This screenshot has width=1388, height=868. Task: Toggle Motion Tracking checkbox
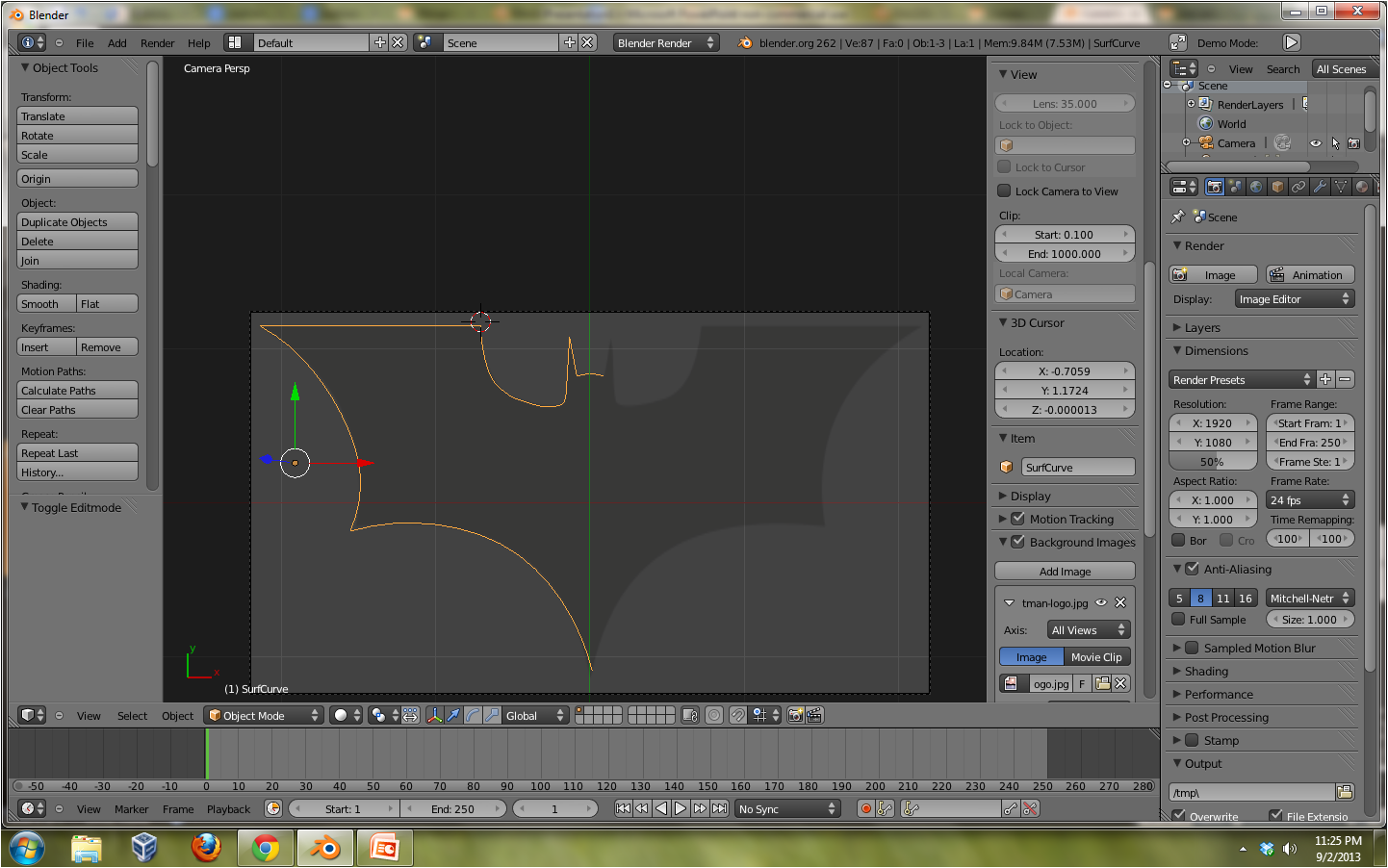(1017, 519)
